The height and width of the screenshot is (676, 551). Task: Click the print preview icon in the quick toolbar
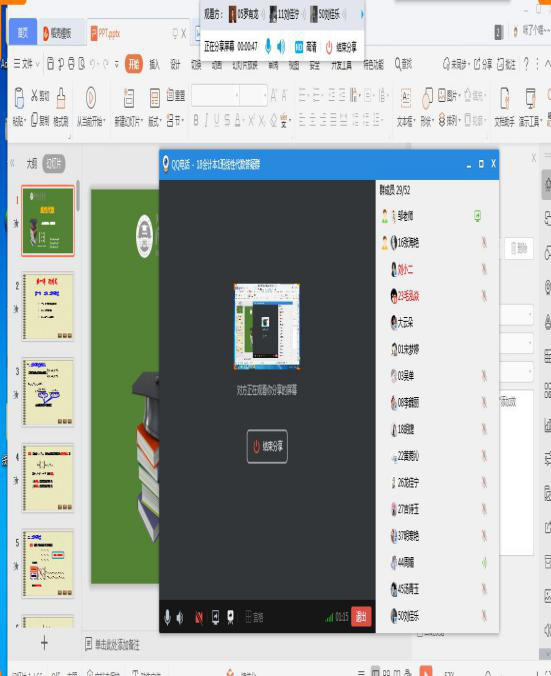pos(81,64)
